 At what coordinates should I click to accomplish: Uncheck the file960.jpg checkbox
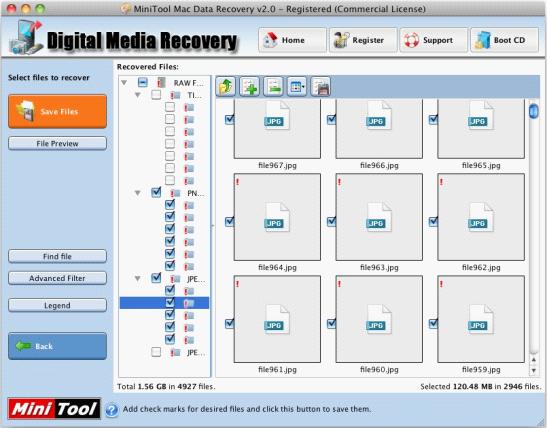[x=331, y=323]
